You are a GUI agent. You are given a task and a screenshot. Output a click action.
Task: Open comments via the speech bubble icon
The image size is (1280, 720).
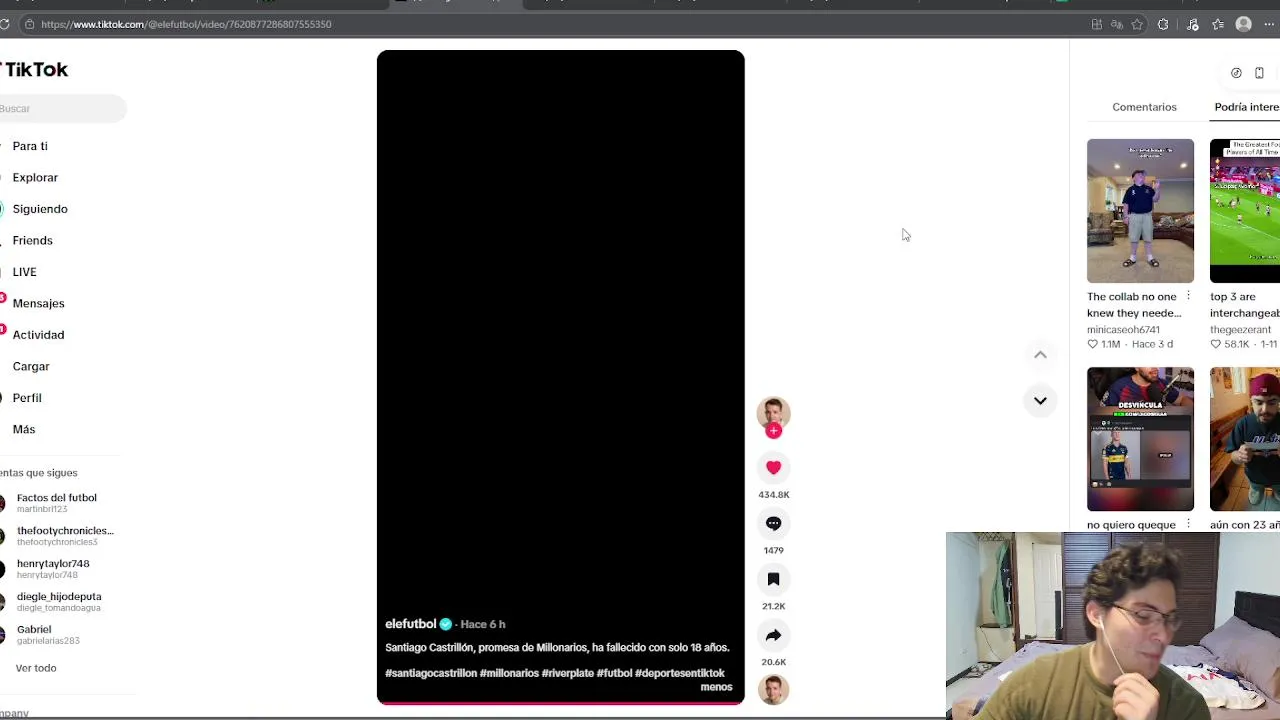click(x=773, y=523)
